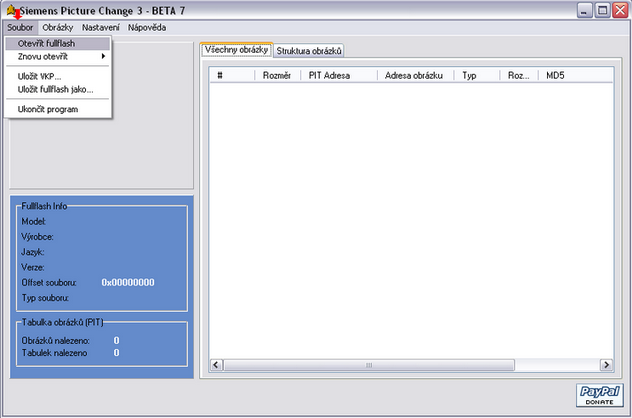632x418 pixels.
Task: Click the Verze label
Action: tap(33, 267)
